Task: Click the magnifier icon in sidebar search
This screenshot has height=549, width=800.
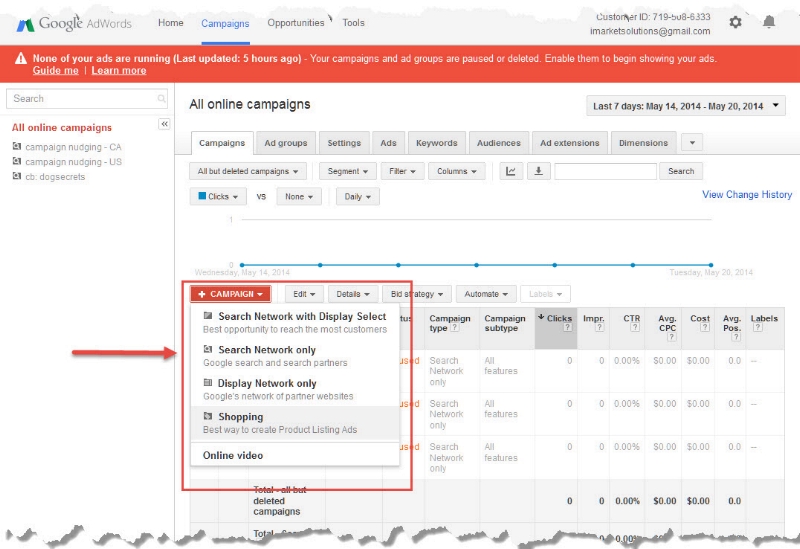Action: [162, 99]
